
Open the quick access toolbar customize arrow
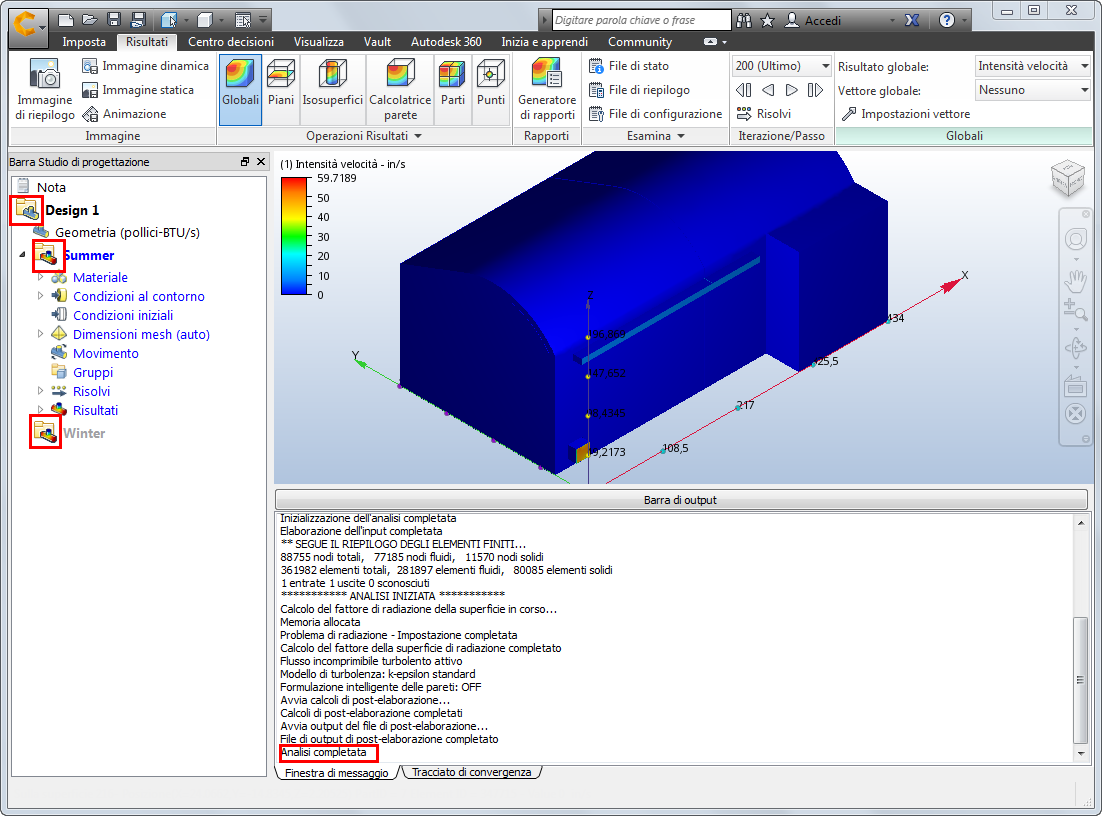click(263, 20)
